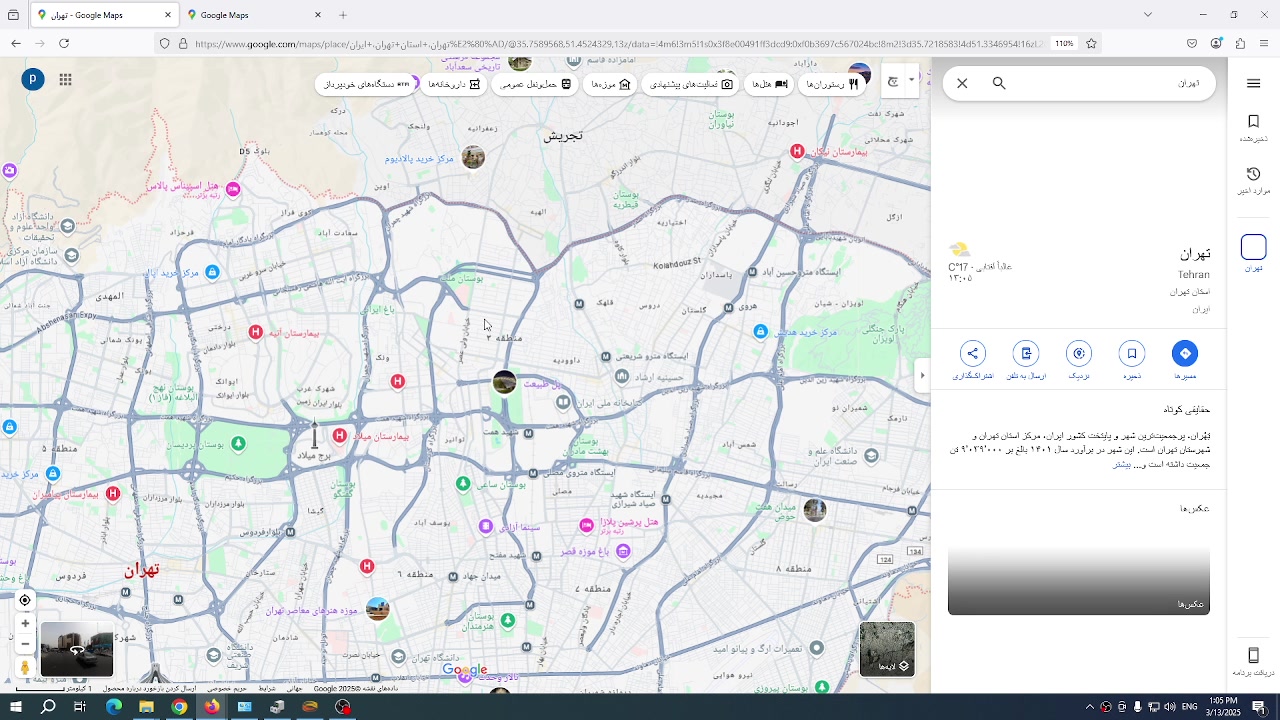Viewport: 1280px width, 720px height.
Task: Click Send to phone (ارسال به تلفن)
Action: [1026, 360]
